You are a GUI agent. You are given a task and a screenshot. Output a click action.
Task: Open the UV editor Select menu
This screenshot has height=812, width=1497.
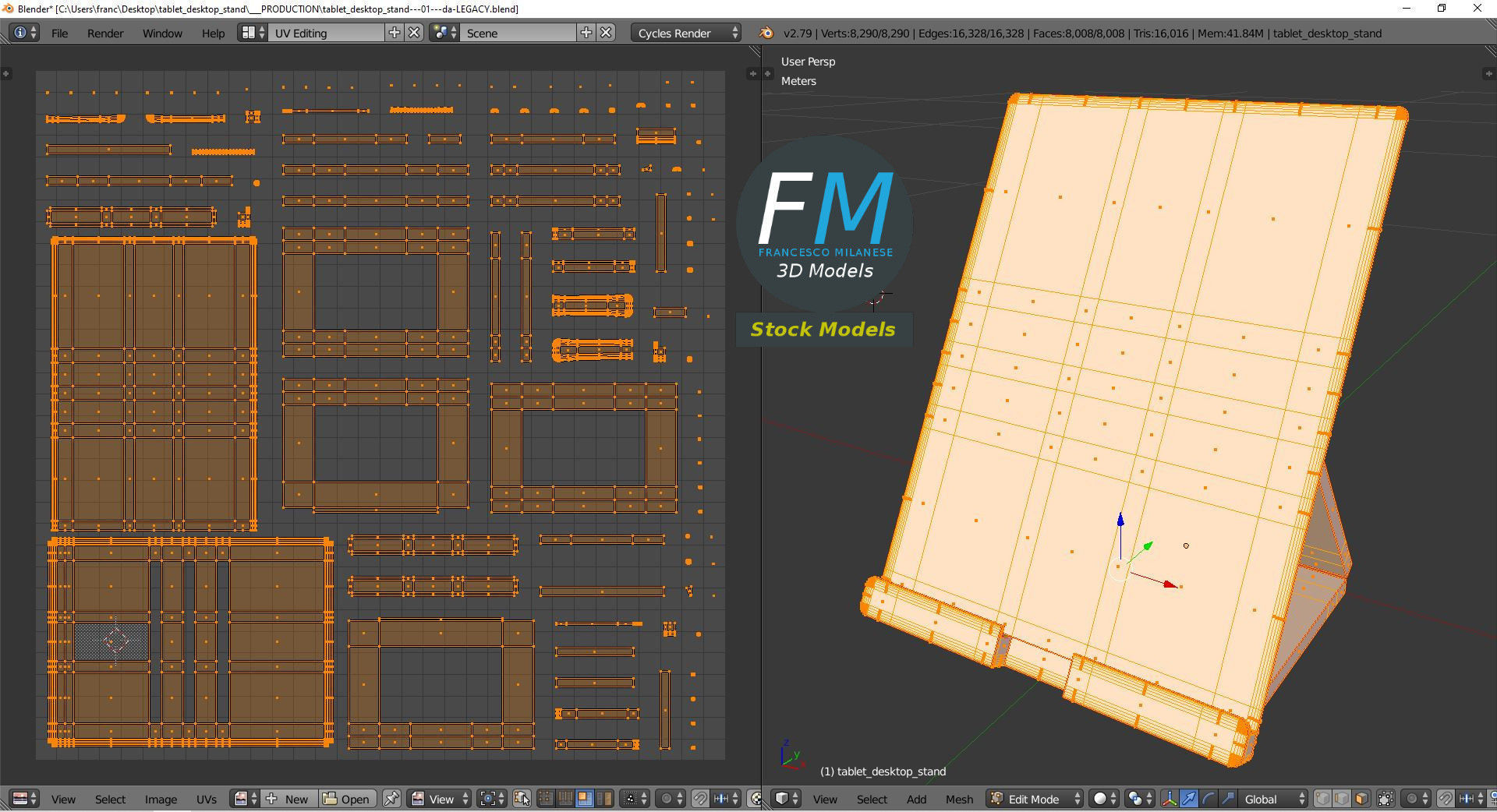point(110,800)
